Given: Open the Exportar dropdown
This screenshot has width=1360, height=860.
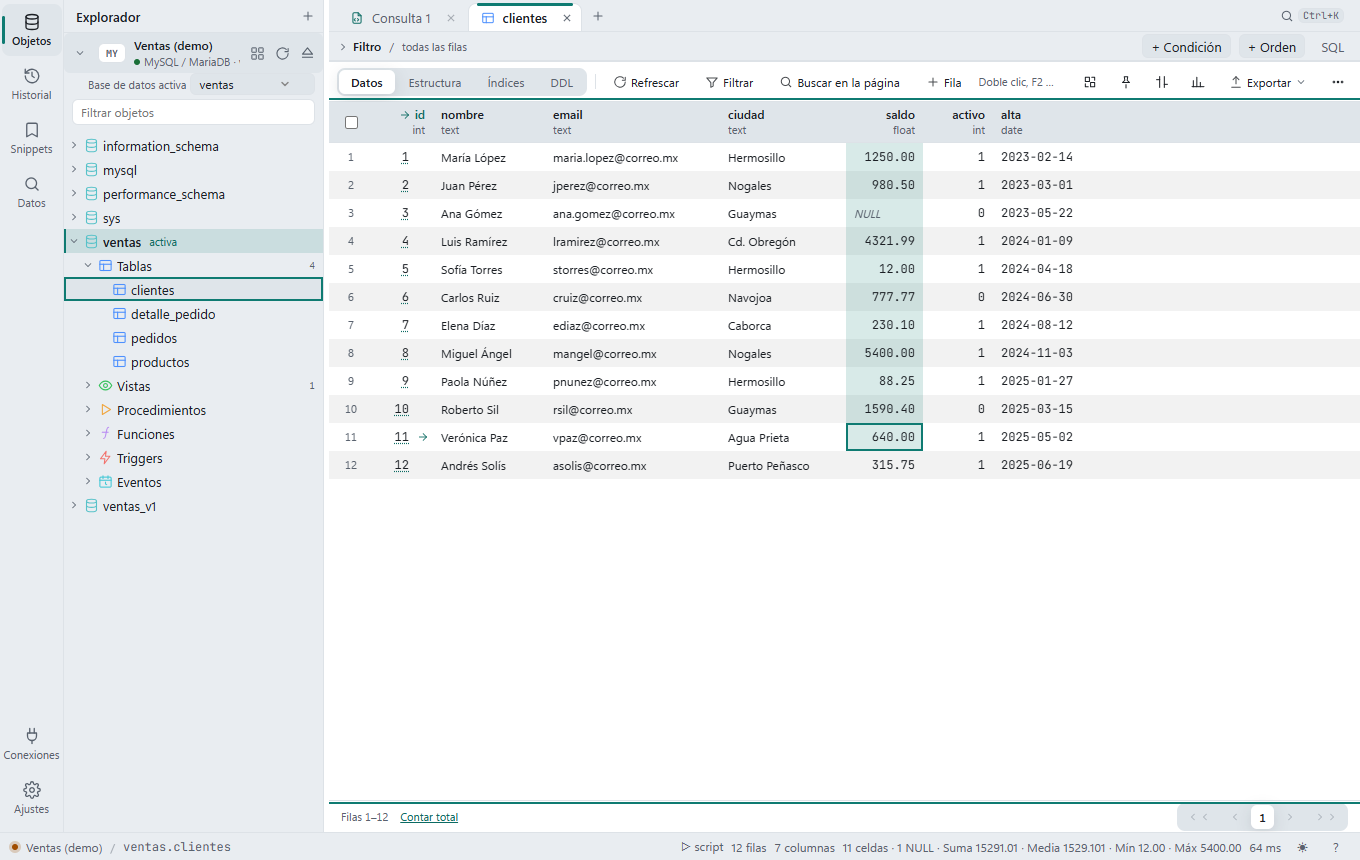Looking at the screenshot, I should (1267, 82).
